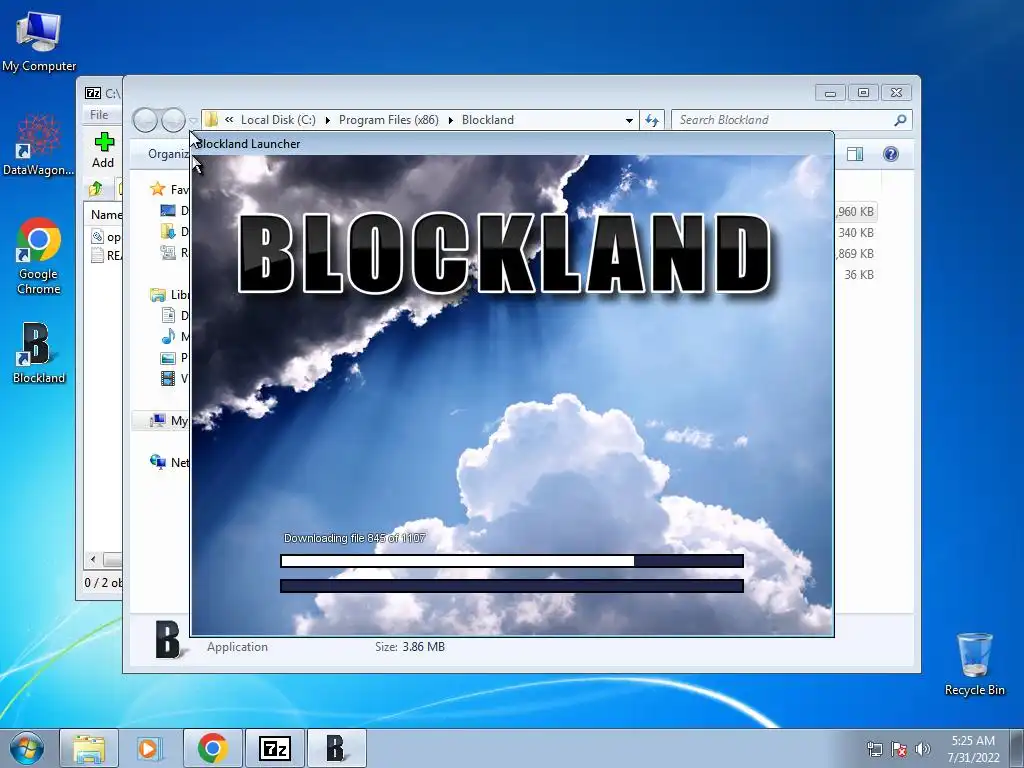
Task: Select Local Disk (C:) in the address bar
Action: 278,120
